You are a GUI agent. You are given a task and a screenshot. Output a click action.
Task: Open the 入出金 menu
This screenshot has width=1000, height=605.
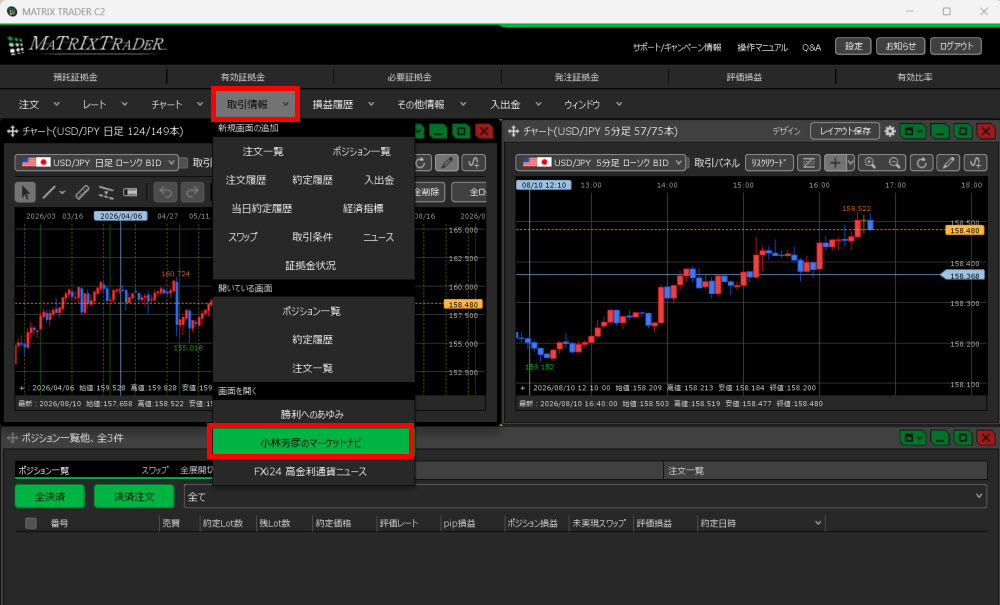[x=515, y=105]
